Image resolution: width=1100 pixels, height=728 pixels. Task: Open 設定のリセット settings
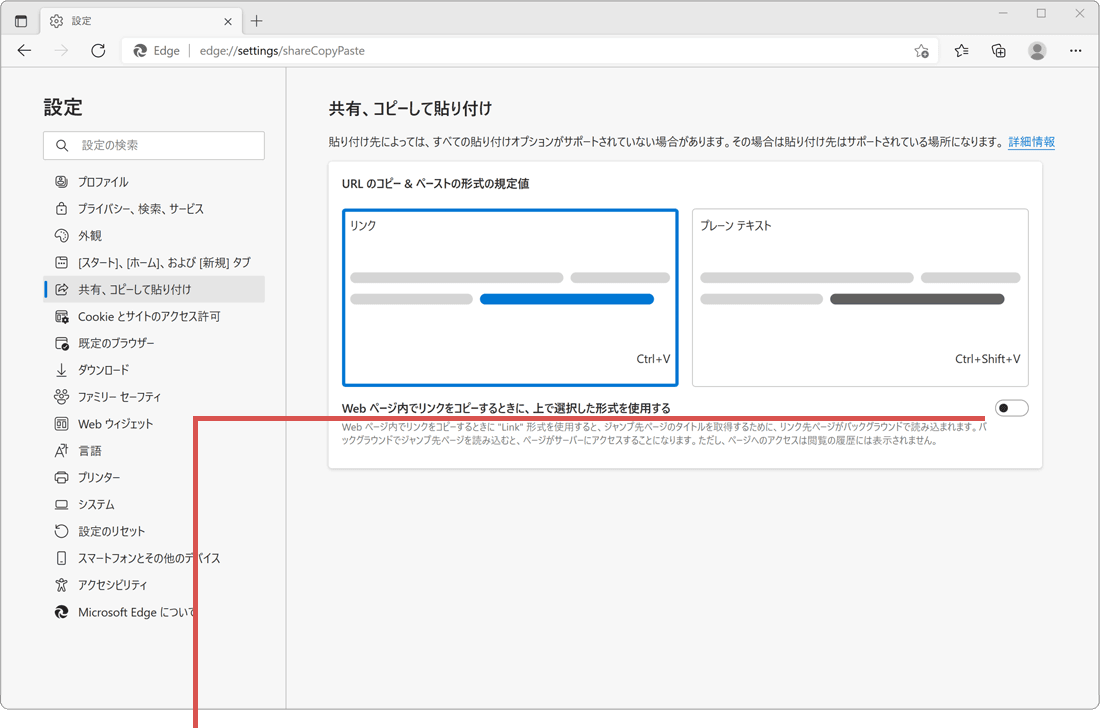coord(154,531)
